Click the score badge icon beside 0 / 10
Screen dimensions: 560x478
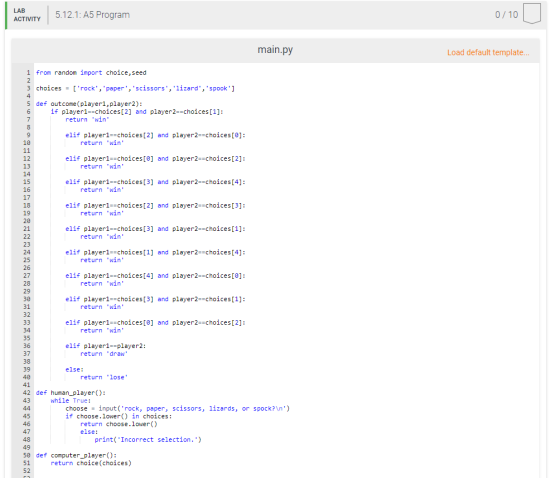point(532,14)
